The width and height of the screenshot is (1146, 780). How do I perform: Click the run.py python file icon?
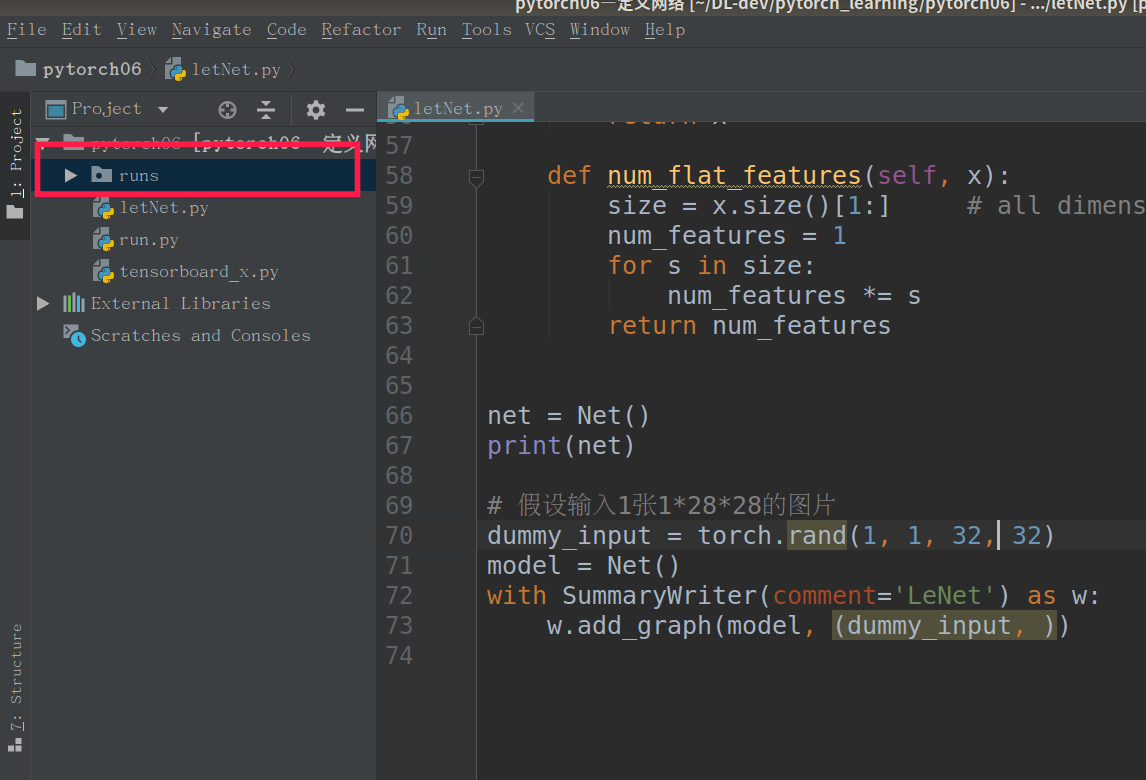click(103, 241)
